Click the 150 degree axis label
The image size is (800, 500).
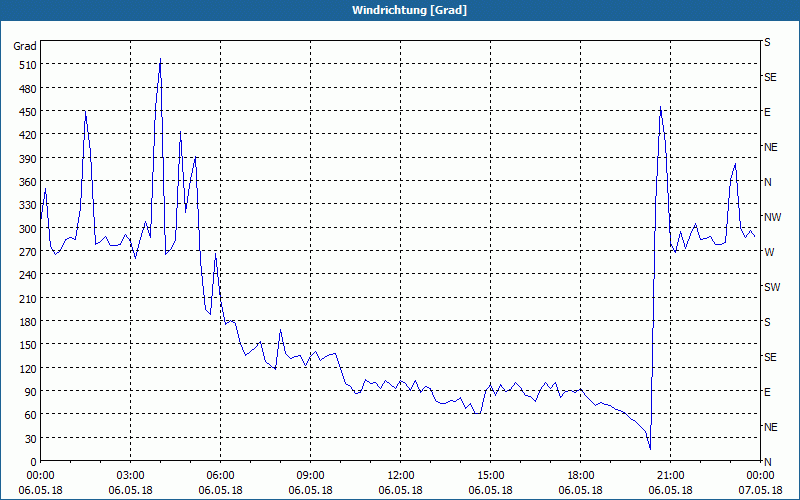point(28,345)
